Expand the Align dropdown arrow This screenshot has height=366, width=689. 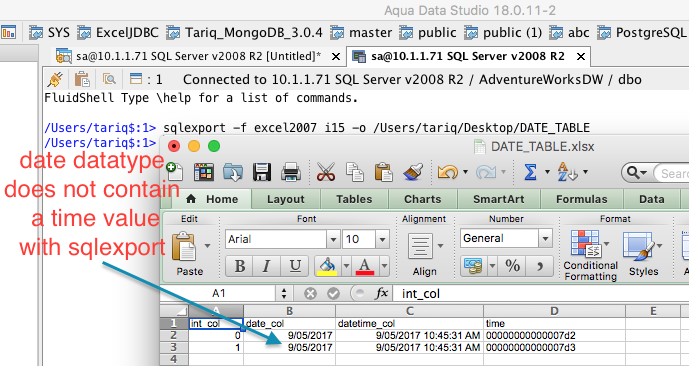click(439, 246)
